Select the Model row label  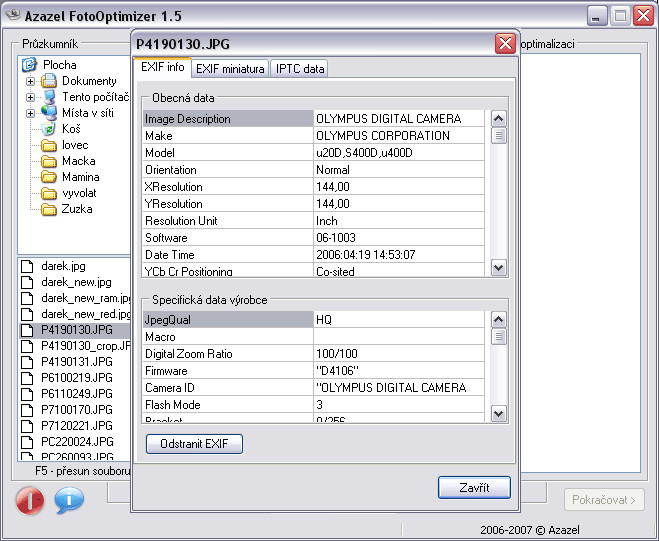tap(160, 153)
